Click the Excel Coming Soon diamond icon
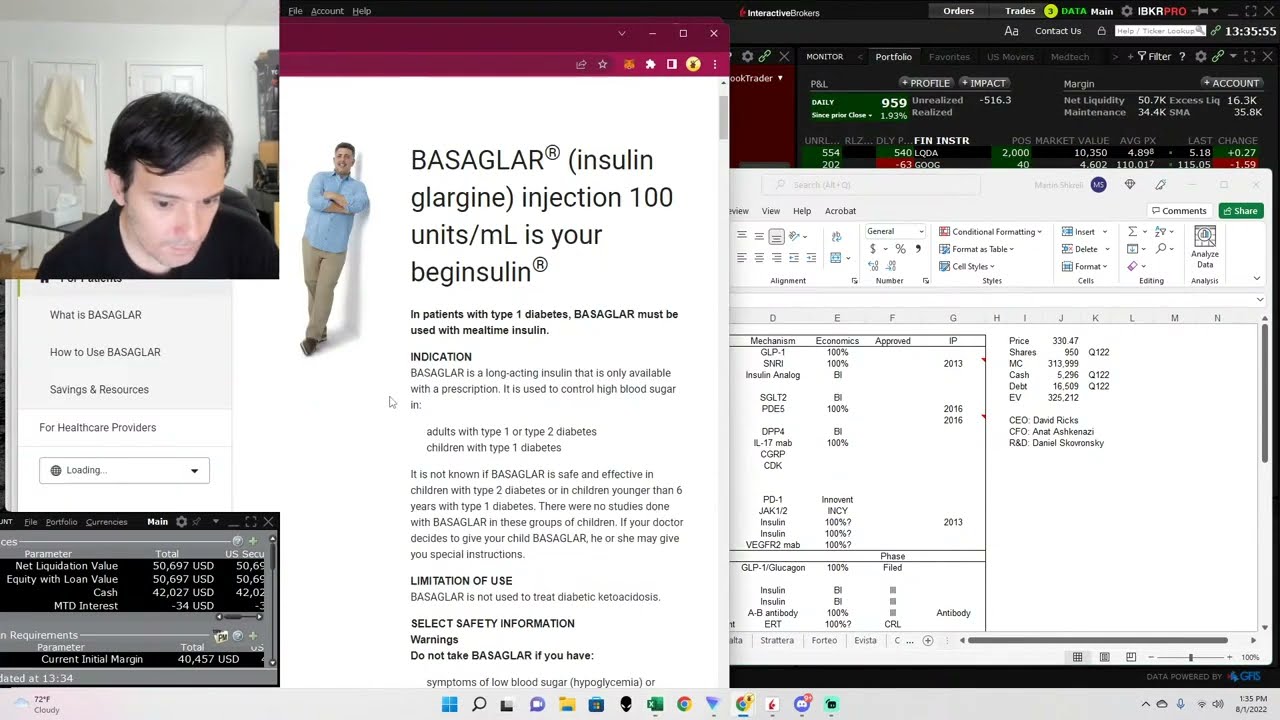Image resolution: width=1280 pixels, height=720 pixels. (x=1130, y=185)
